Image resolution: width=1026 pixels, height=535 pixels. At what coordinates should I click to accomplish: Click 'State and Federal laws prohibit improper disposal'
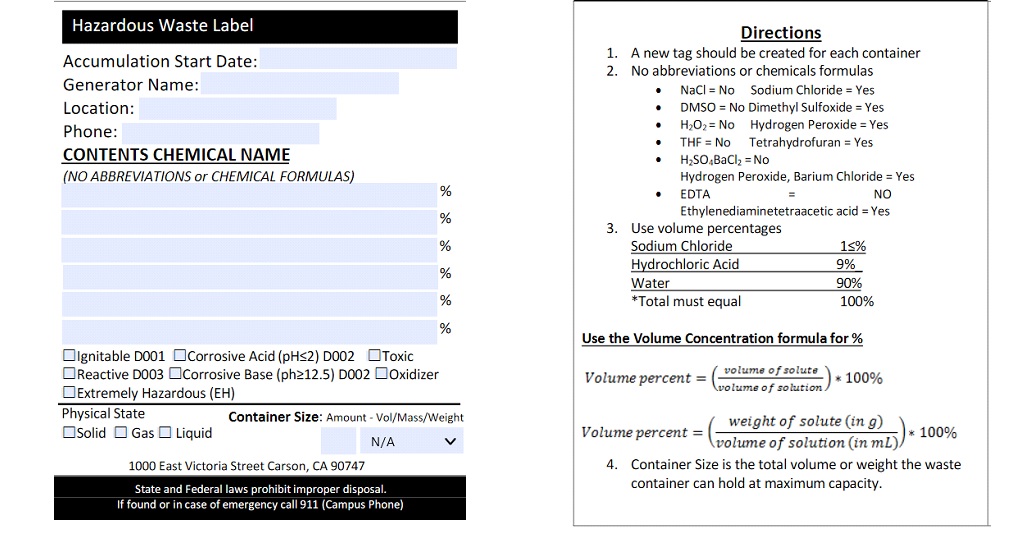(260, 489)
